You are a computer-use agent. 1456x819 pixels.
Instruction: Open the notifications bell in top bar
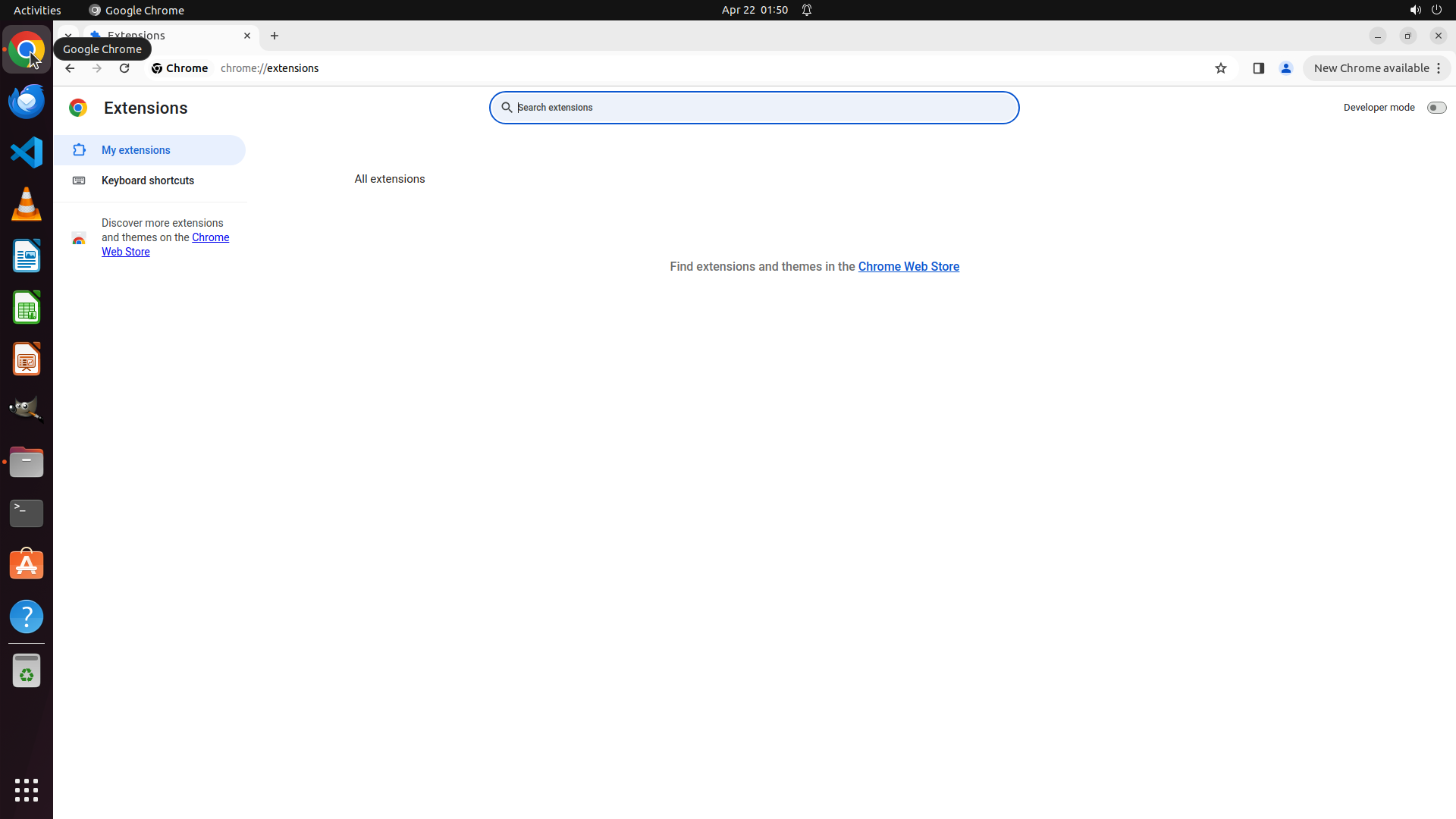pyautogui.click(x=807, y=10)
